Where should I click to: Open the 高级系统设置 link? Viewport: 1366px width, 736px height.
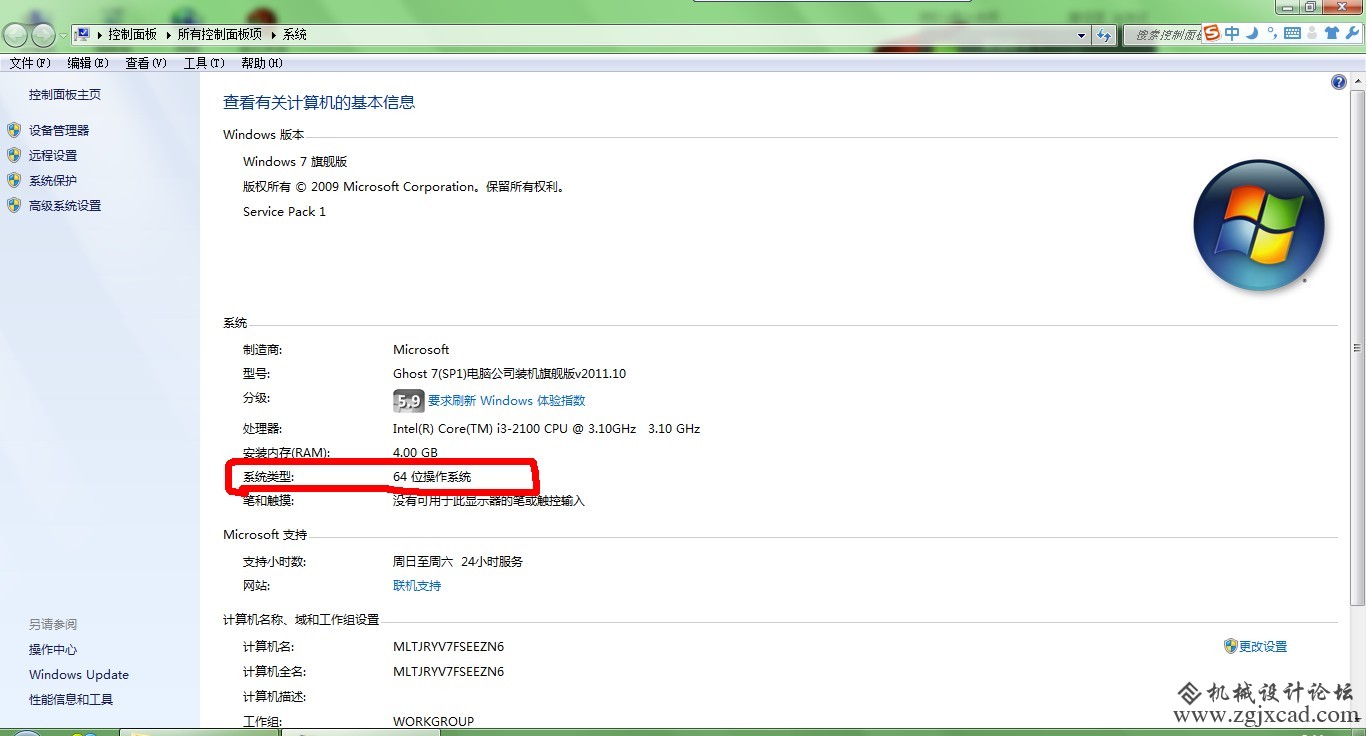pos(65,205)
